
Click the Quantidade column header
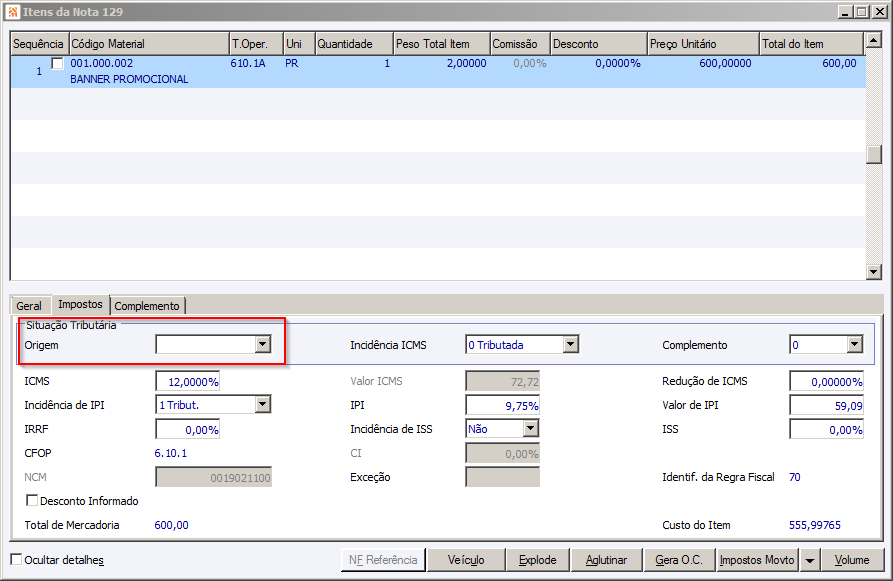tap(354, 44)
